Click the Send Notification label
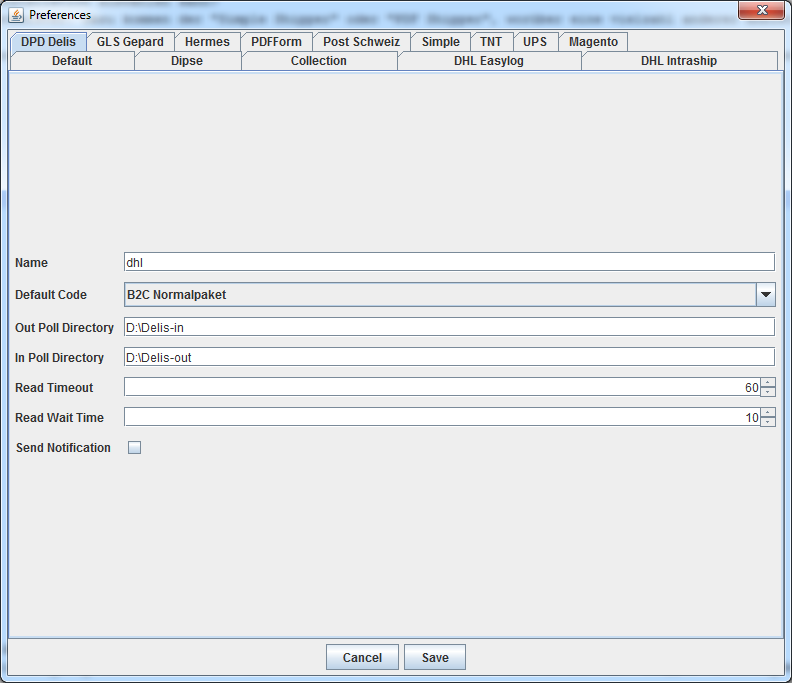The image size is (792, 683). point(63,448)
